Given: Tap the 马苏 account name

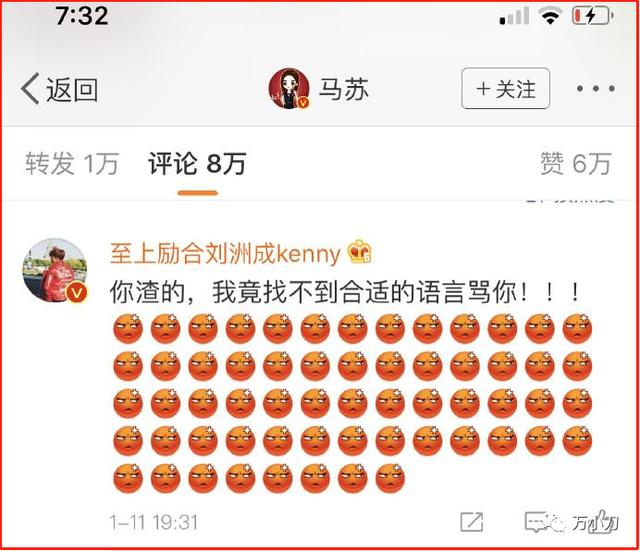Looking at the screenshot, I should (x=344, y=89).
